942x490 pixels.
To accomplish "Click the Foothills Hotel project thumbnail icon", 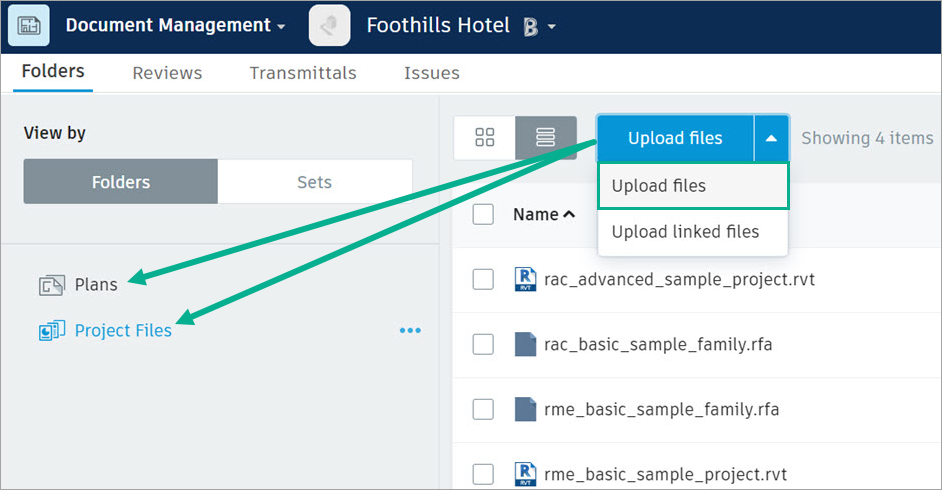I will coord(329,26).
